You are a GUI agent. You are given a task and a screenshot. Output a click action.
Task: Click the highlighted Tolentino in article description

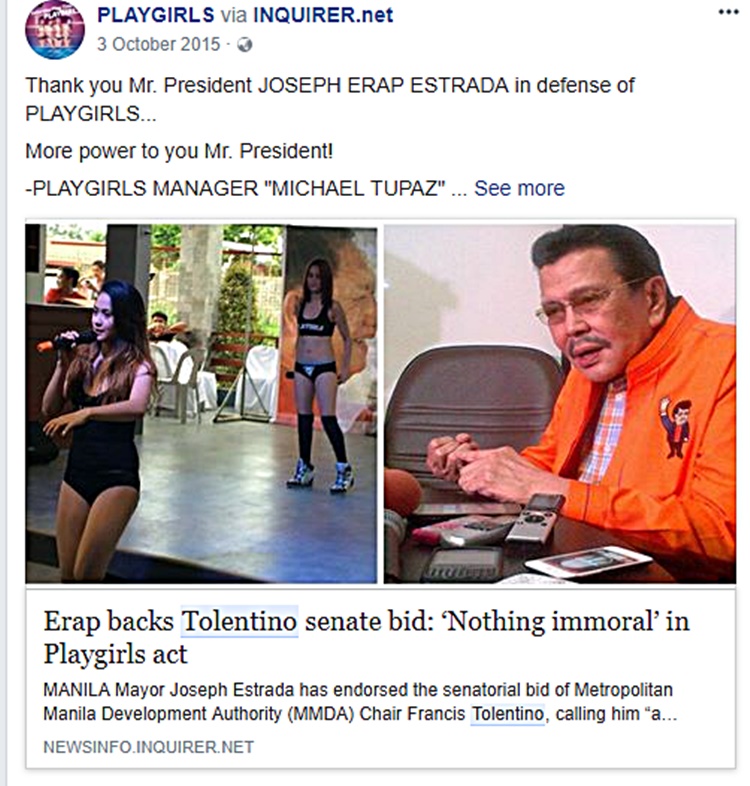point(507,713)
